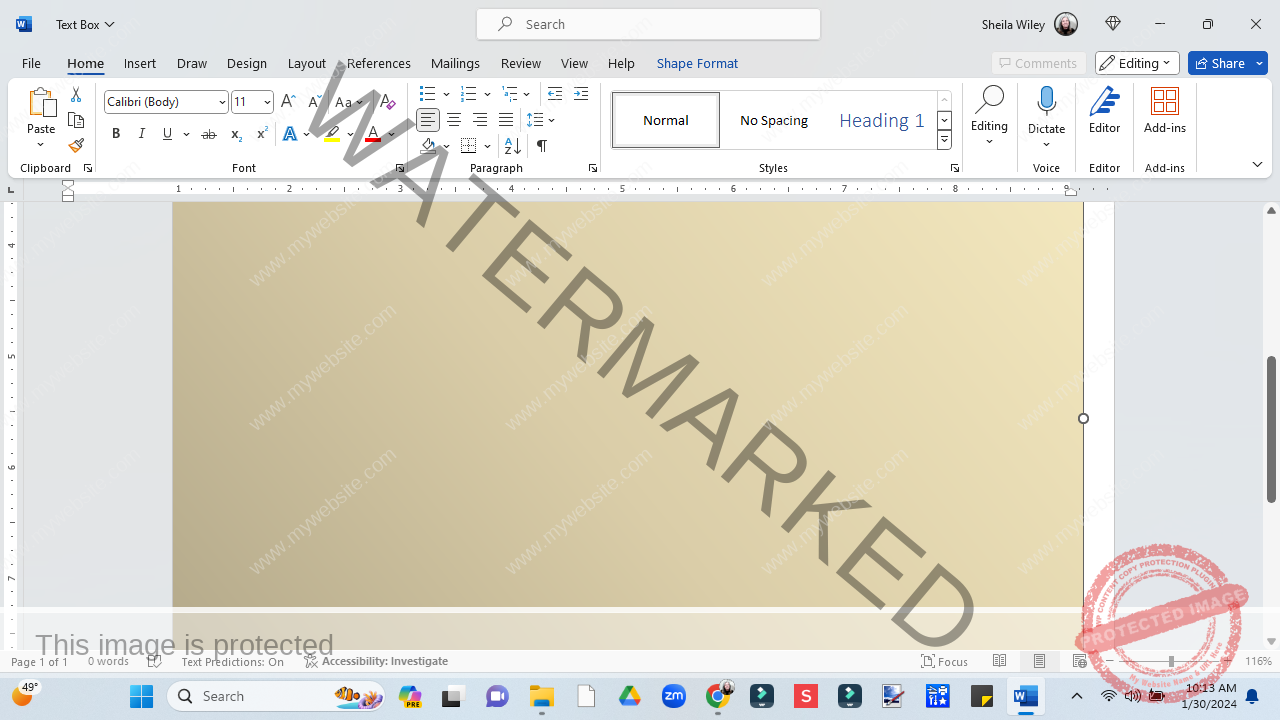This screenshot has width=1280, height=720.
Task: Open Google Chrome from taskbar
Action: (718, 696)
